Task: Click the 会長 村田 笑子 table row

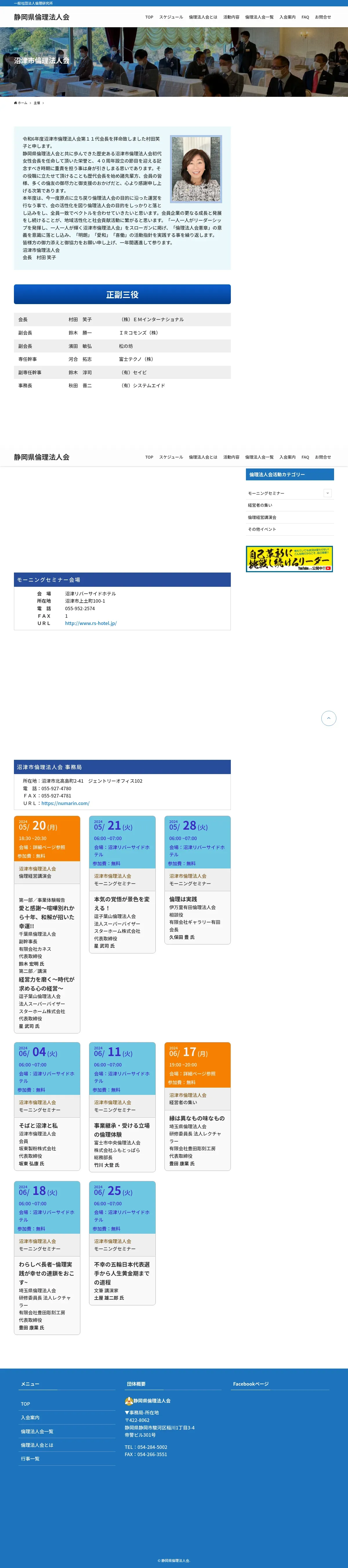Action: click(122, 319)
